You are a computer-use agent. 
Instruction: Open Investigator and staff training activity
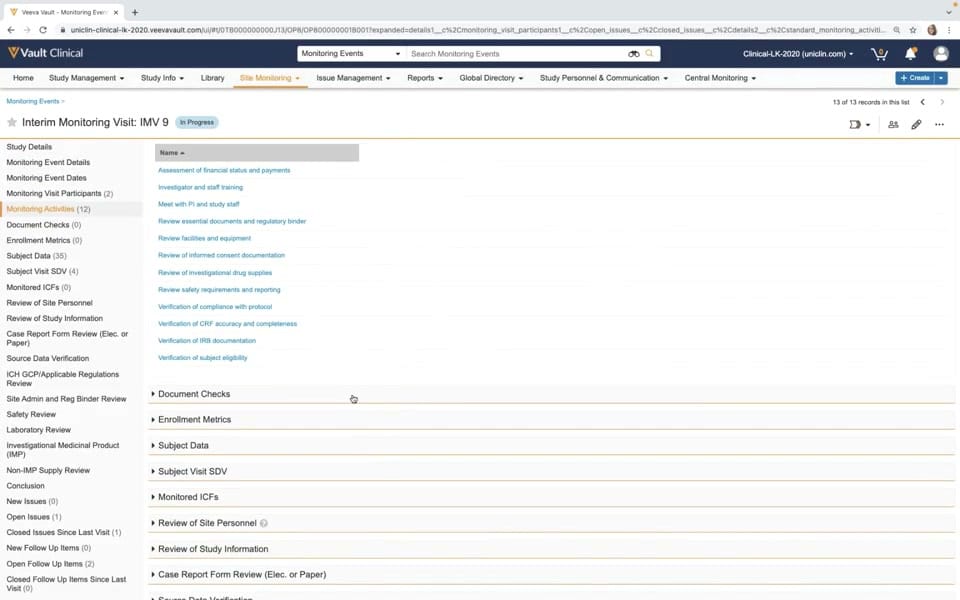(x=200, y=187)
